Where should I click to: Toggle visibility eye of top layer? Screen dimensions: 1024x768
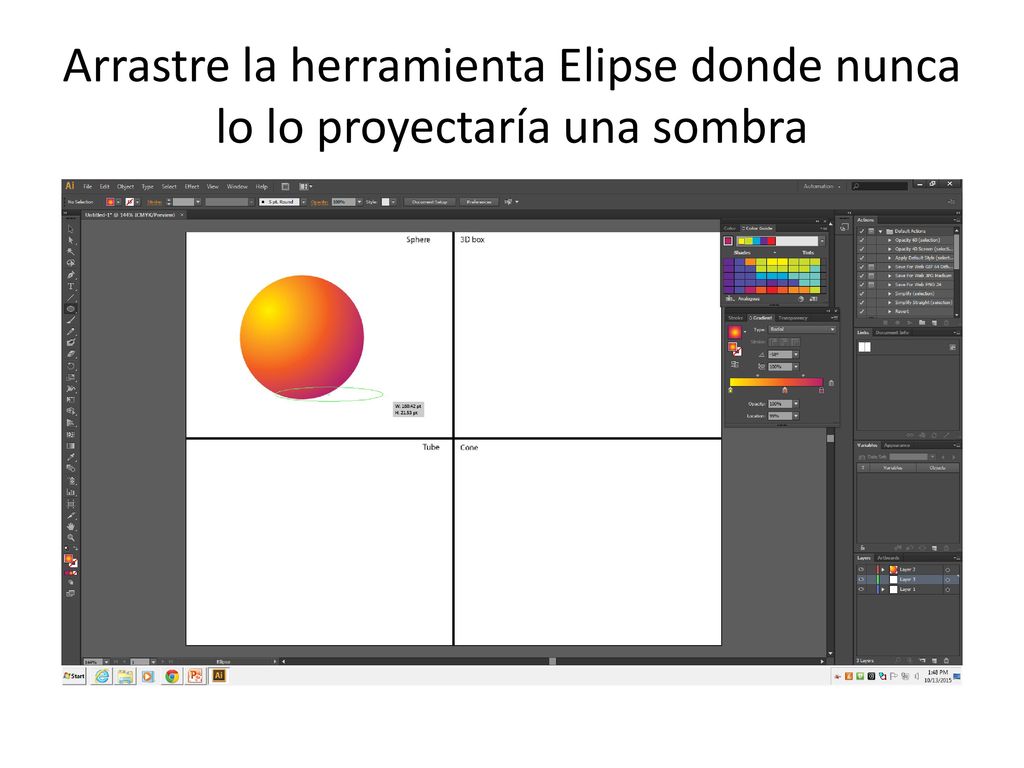pyautogui.click(x=861, y=569)
